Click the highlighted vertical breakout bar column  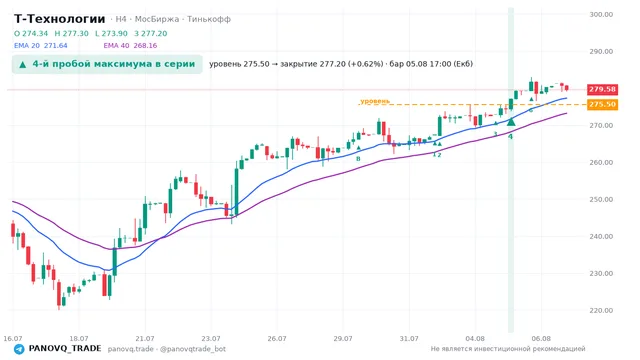pos(511,170)
